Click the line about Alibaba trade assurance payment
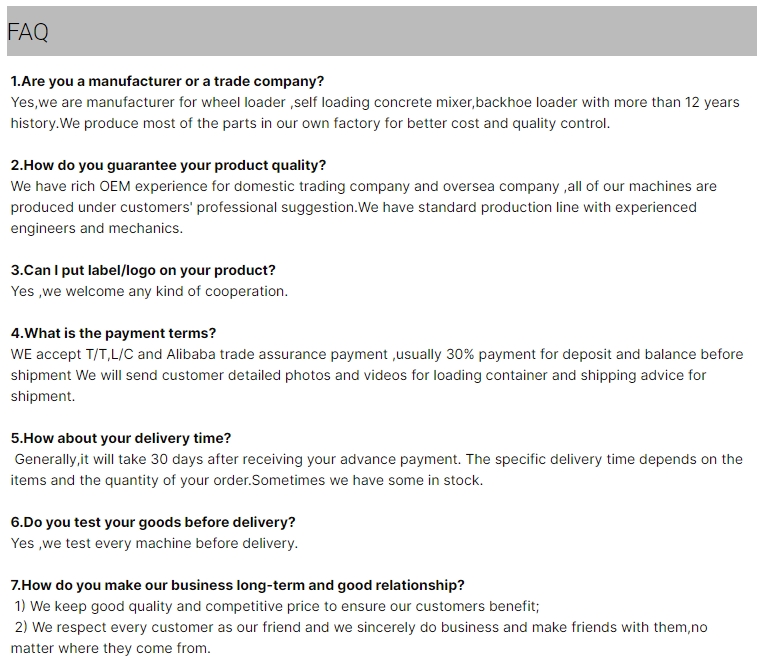Viewport: 765px width, 663px height. point(377,354)
